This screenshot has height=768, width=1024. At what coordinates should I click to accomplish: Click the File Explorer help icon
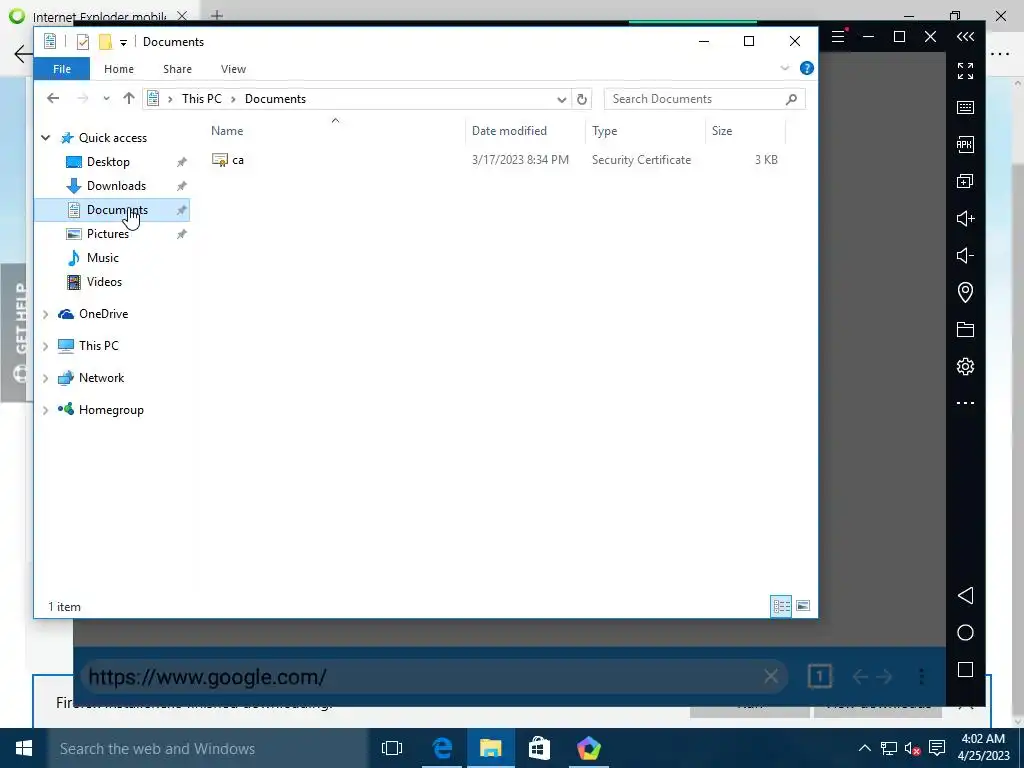click(x=807, y=69)
